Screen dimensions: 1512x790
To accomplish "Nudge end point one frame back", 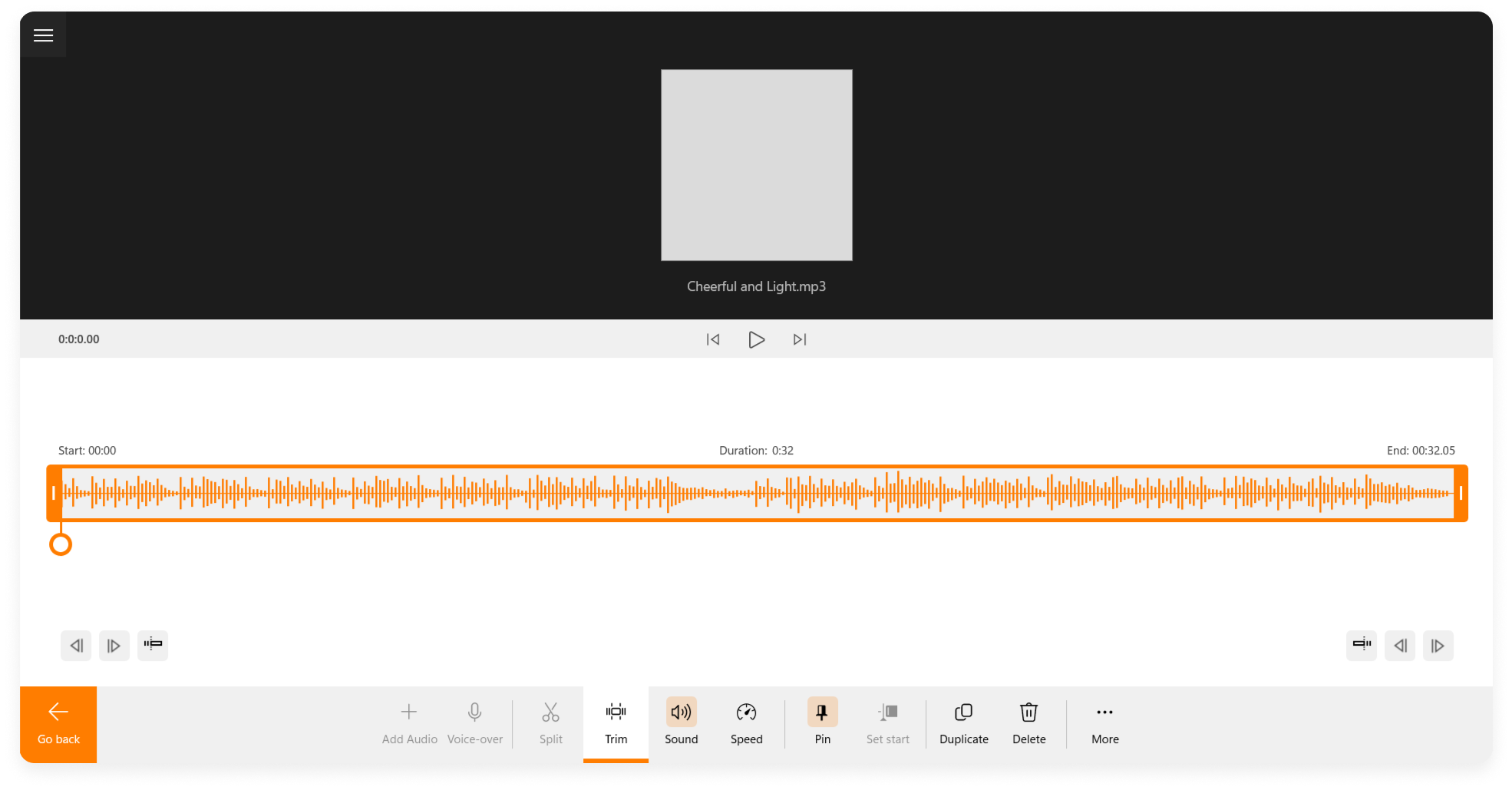I will point(1400,646).
